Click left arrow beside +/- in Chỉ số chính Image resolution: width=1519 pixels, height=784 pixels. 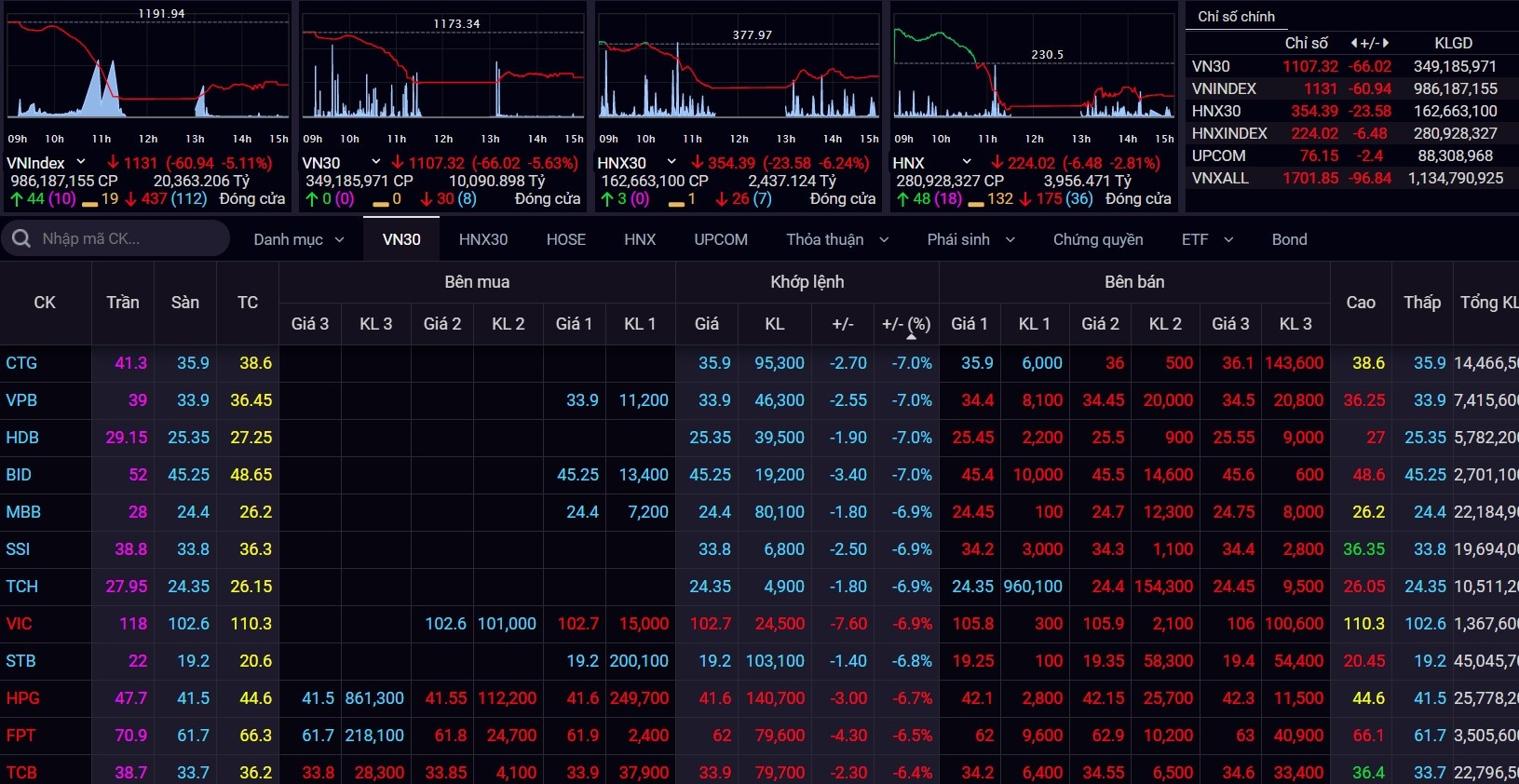1354,43
